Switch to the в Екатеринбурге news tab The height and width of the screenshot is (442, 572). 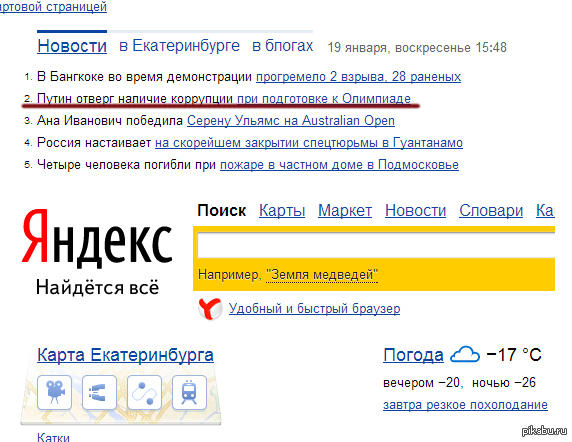coord(179,46)
